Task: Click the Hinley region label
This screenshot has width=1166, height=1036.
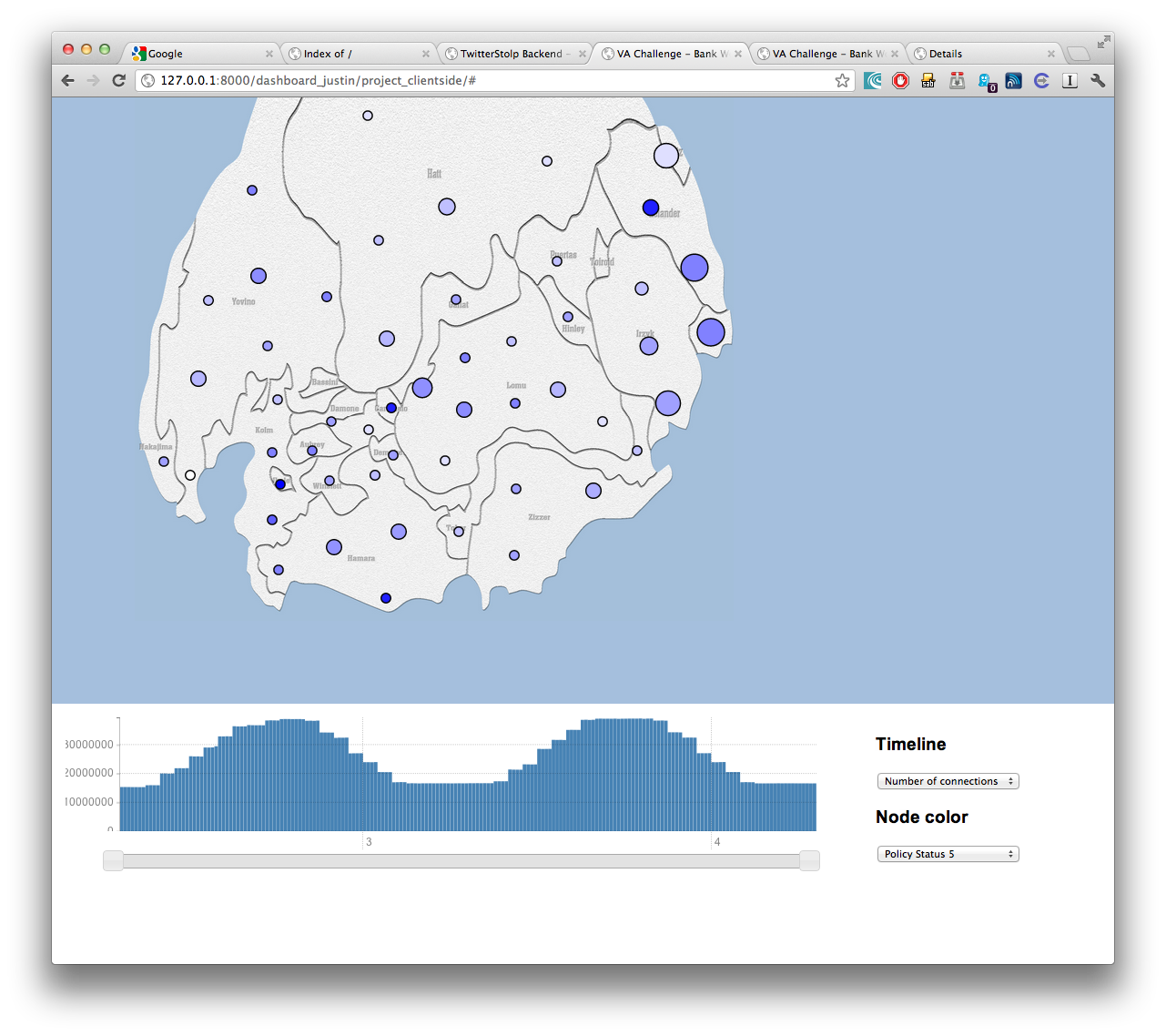Action: pyautogui.click(x=573, y=329)
